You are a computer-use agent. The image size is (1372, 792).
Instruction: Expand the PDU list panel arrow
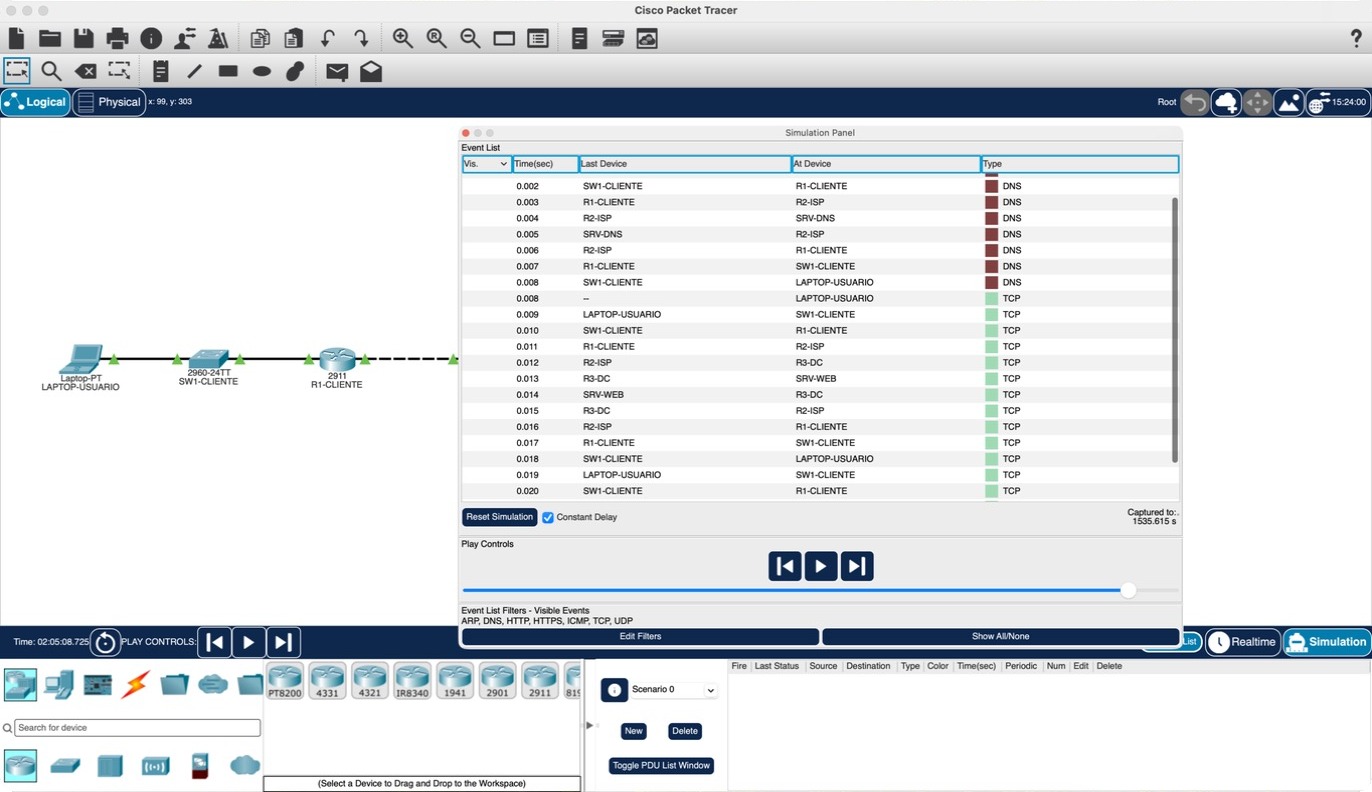coord(589,725)
